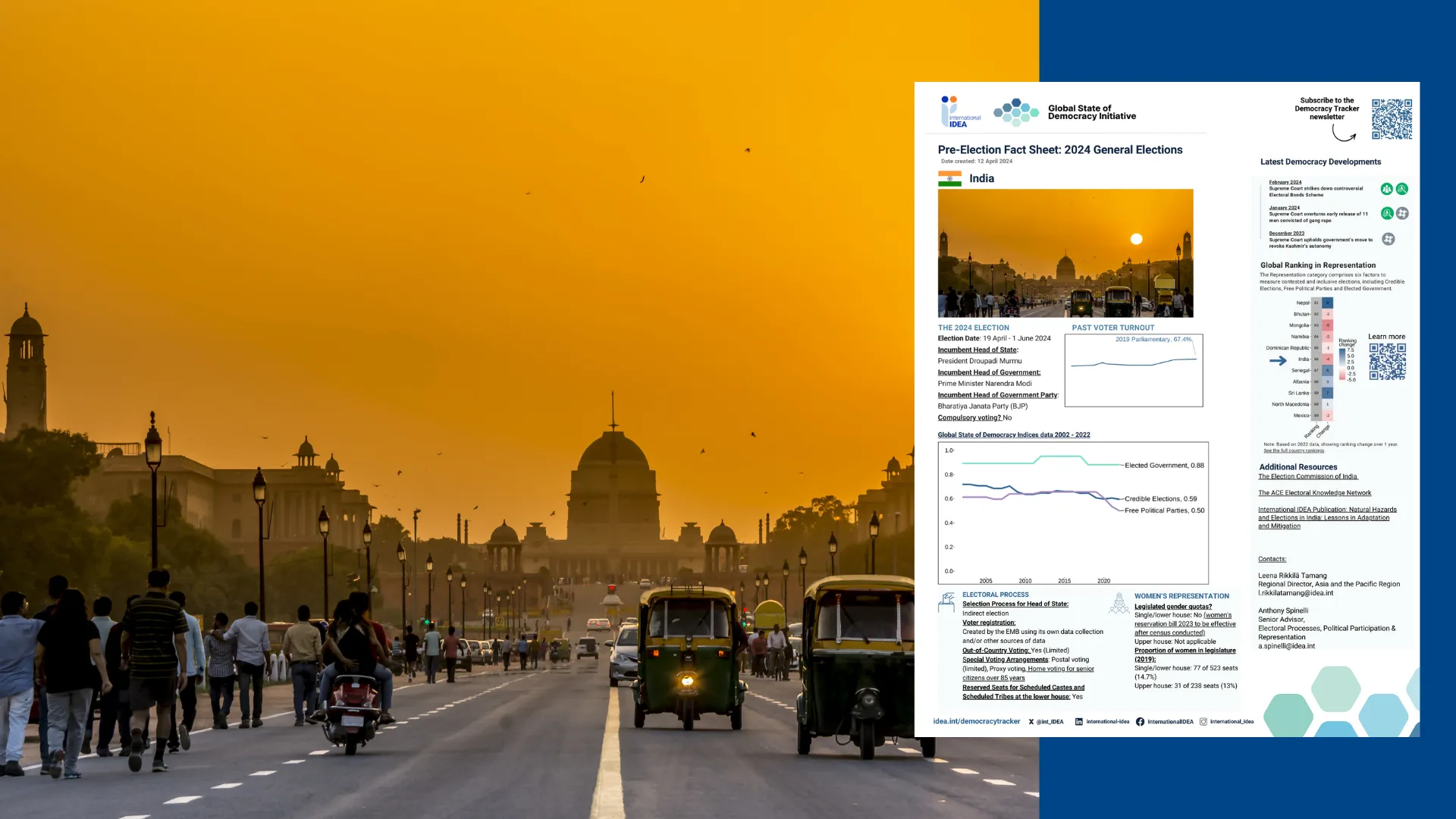Click the Women's Representation people icon
This screenshot has height=819, width=1456.
[1119, 604]
